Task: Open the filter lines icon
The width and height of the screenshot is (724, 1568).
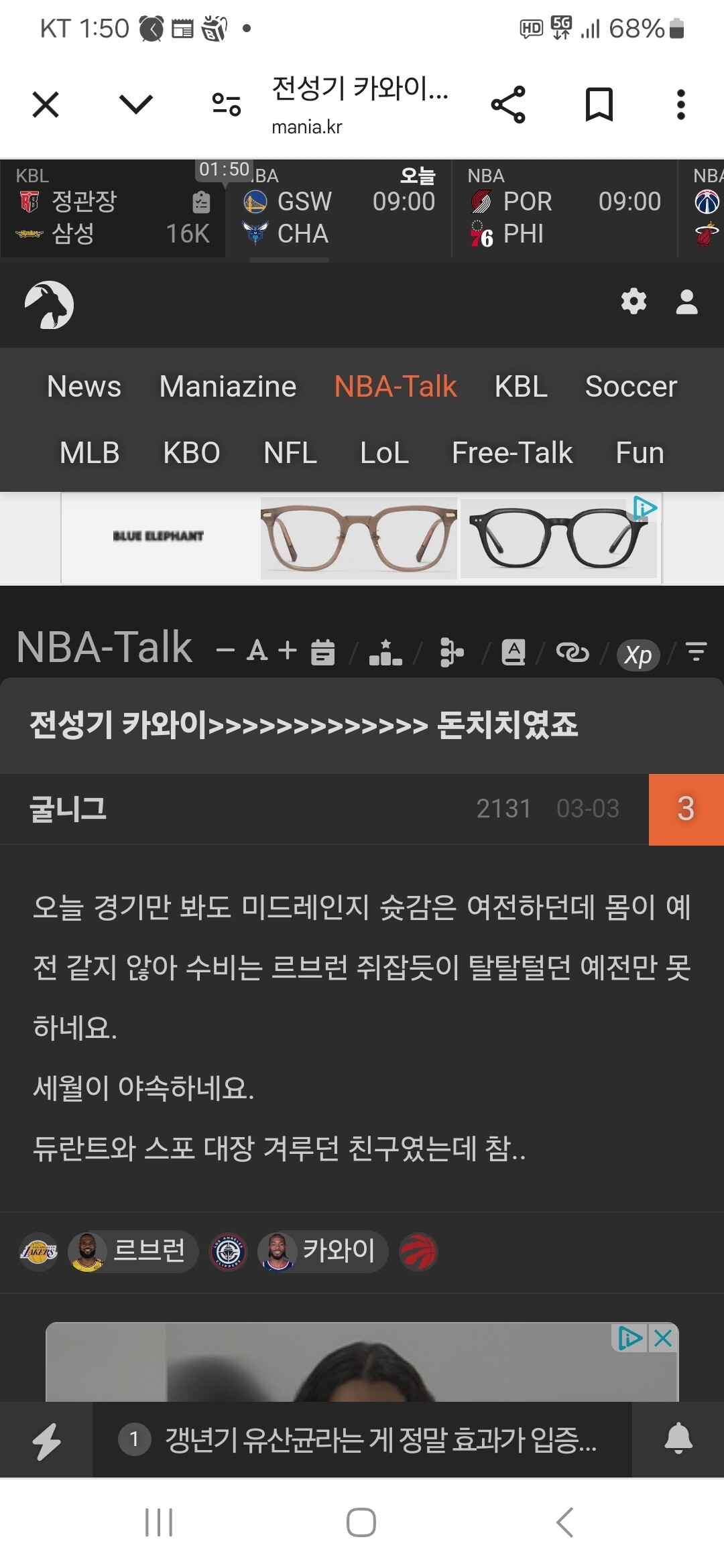Action: point(697,652)
